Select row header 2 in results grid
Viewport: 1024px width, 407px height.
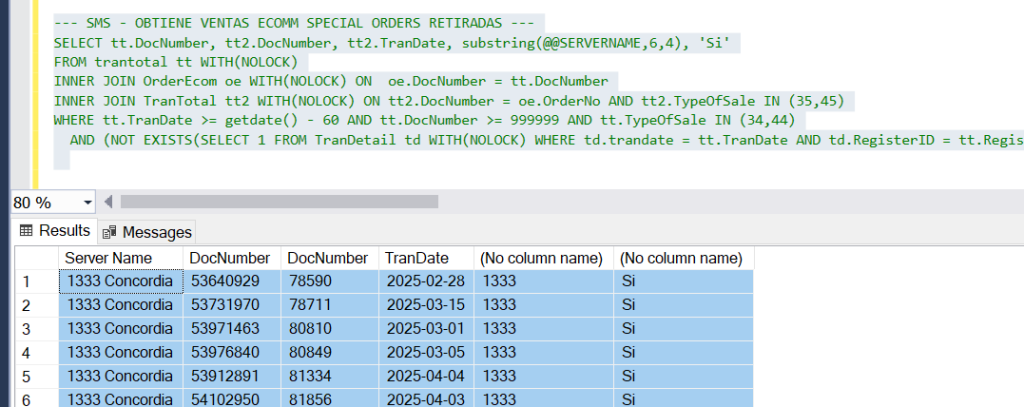37,305
